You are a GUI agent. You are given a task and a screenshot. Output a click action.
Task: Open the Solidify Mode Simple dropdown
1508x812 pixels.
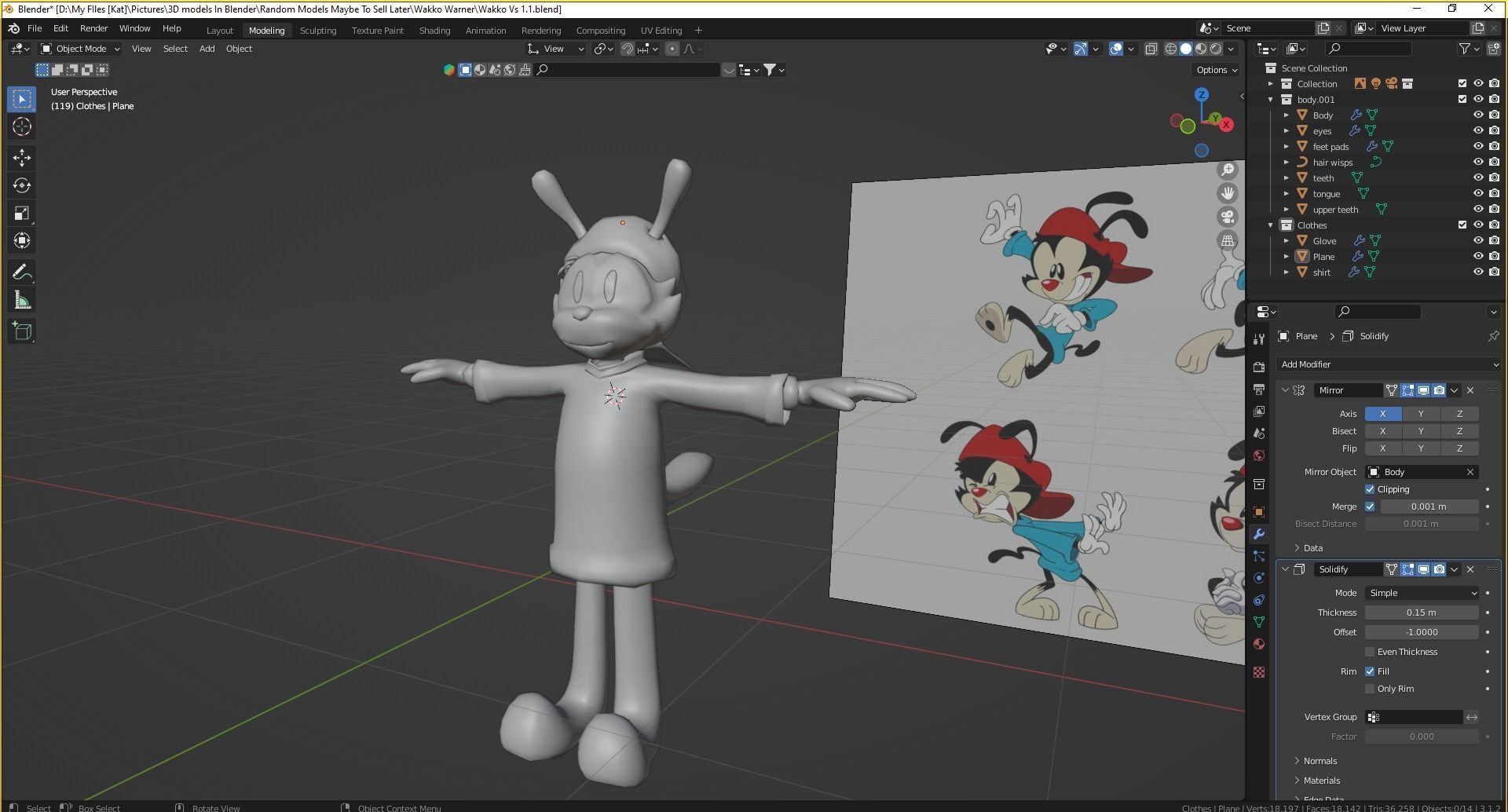tap(1422, 593)
